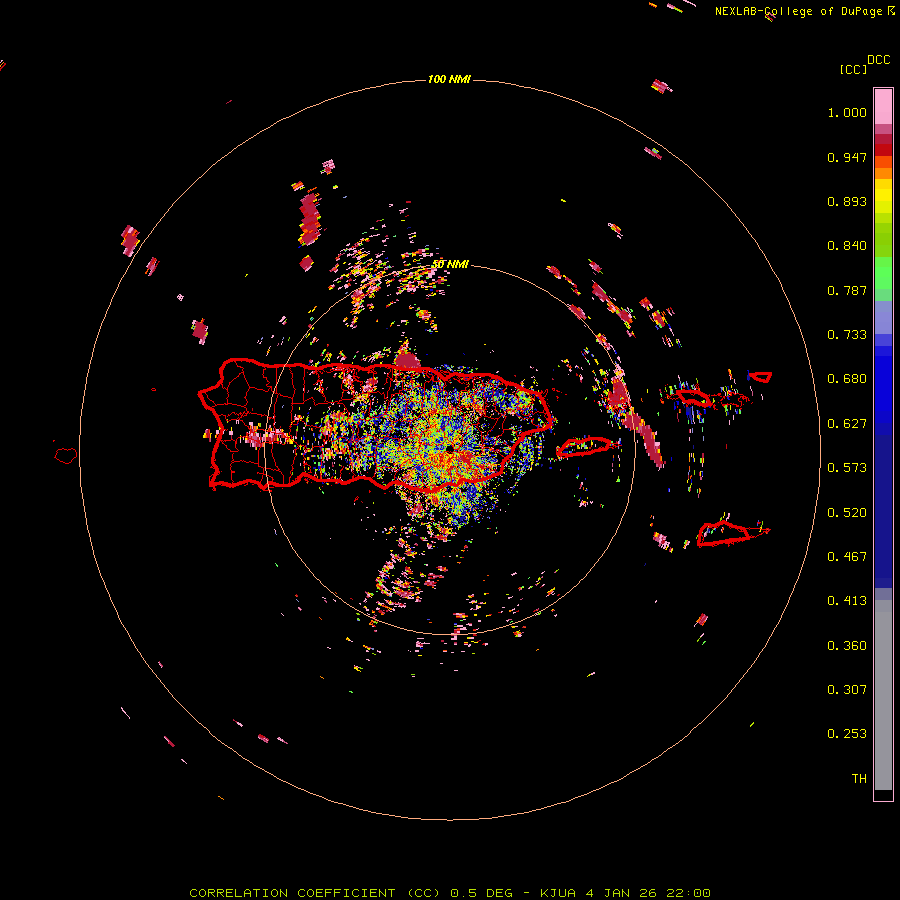Select the 0.307 legend value
900x900 pixels.
(x=847, y=690)
